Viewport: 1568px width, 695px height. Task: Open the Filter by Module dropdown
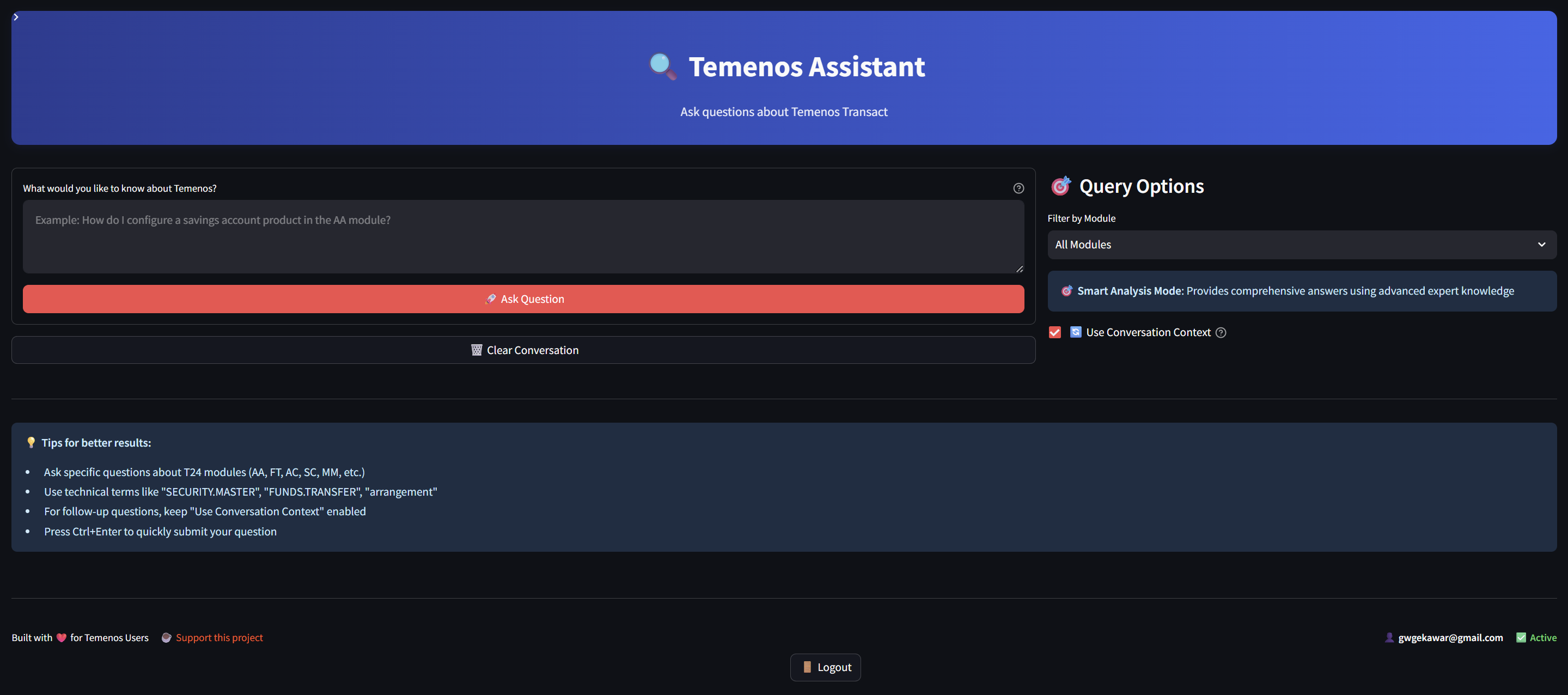[1301, 245]
